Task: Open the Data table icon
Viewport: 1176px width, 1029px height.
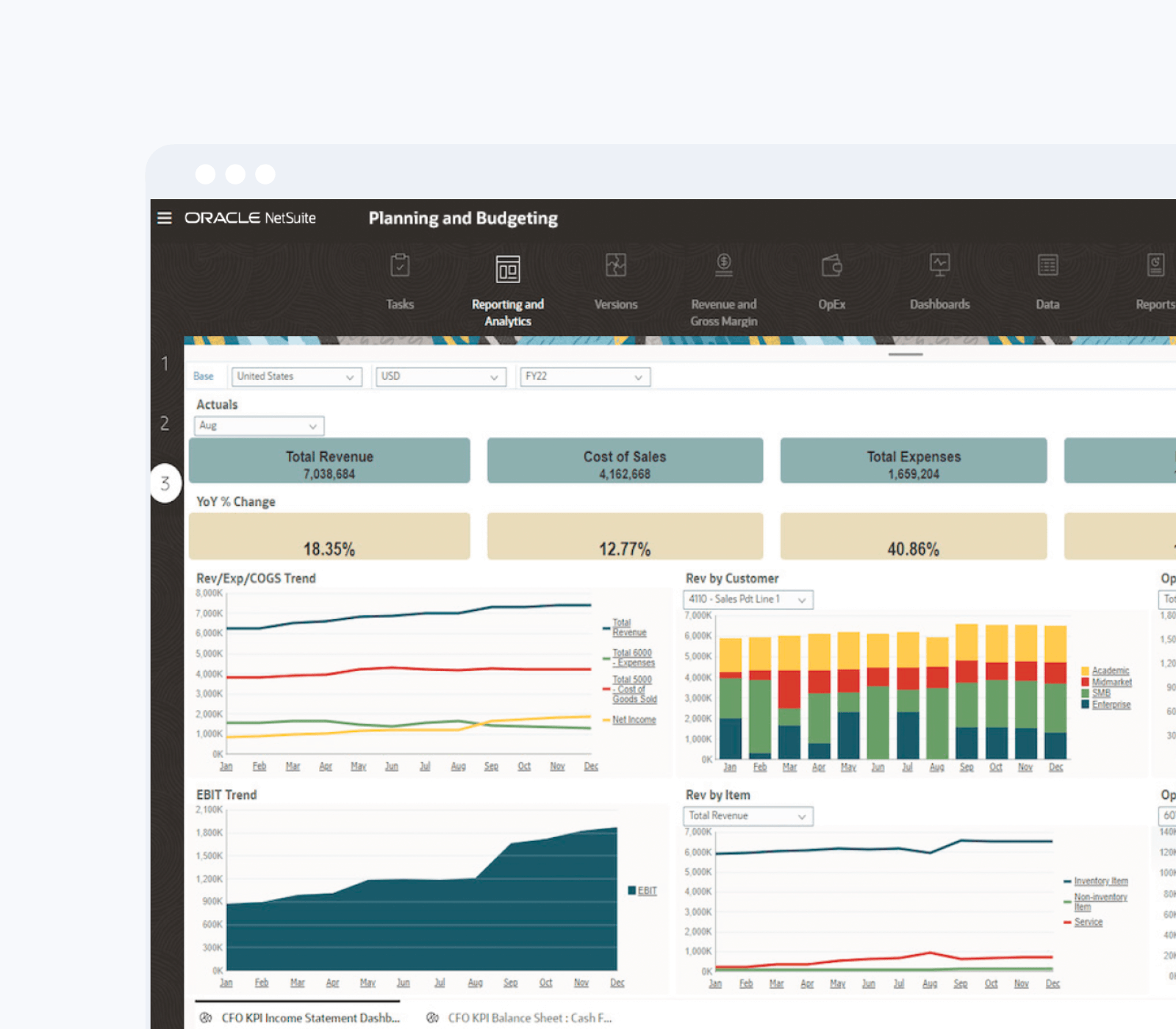Action: coord(1048,265)
